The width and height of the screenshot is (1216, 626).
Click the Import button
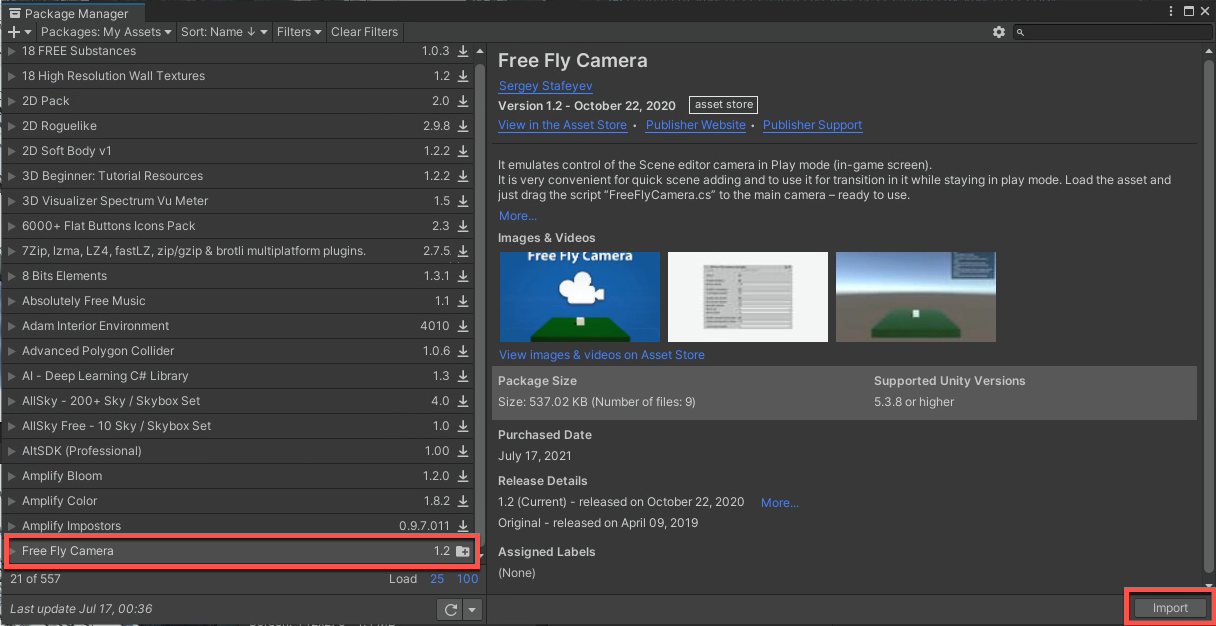coord(1170,607)
